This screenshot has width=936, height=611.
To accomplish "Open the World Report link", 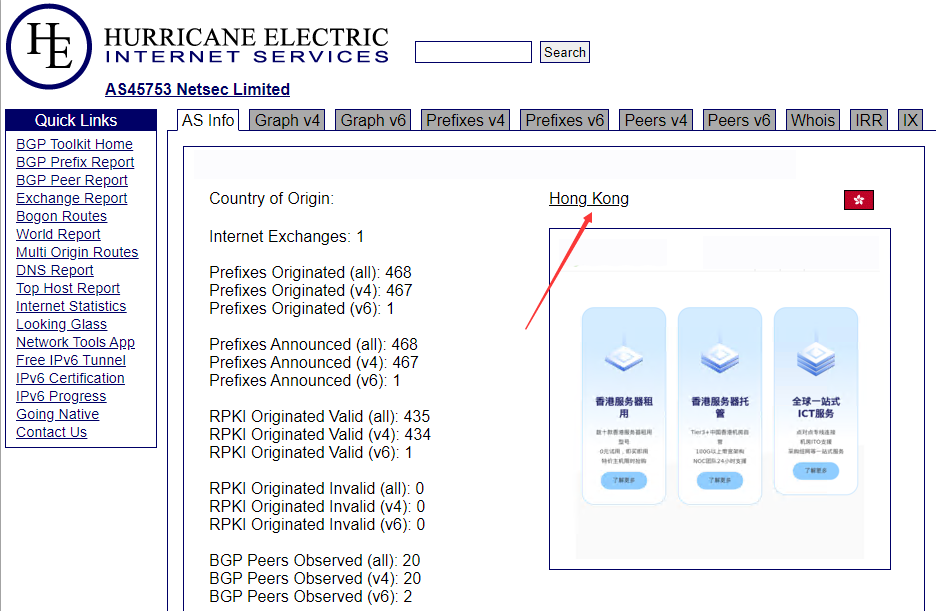I will click(x=58, y=234).
